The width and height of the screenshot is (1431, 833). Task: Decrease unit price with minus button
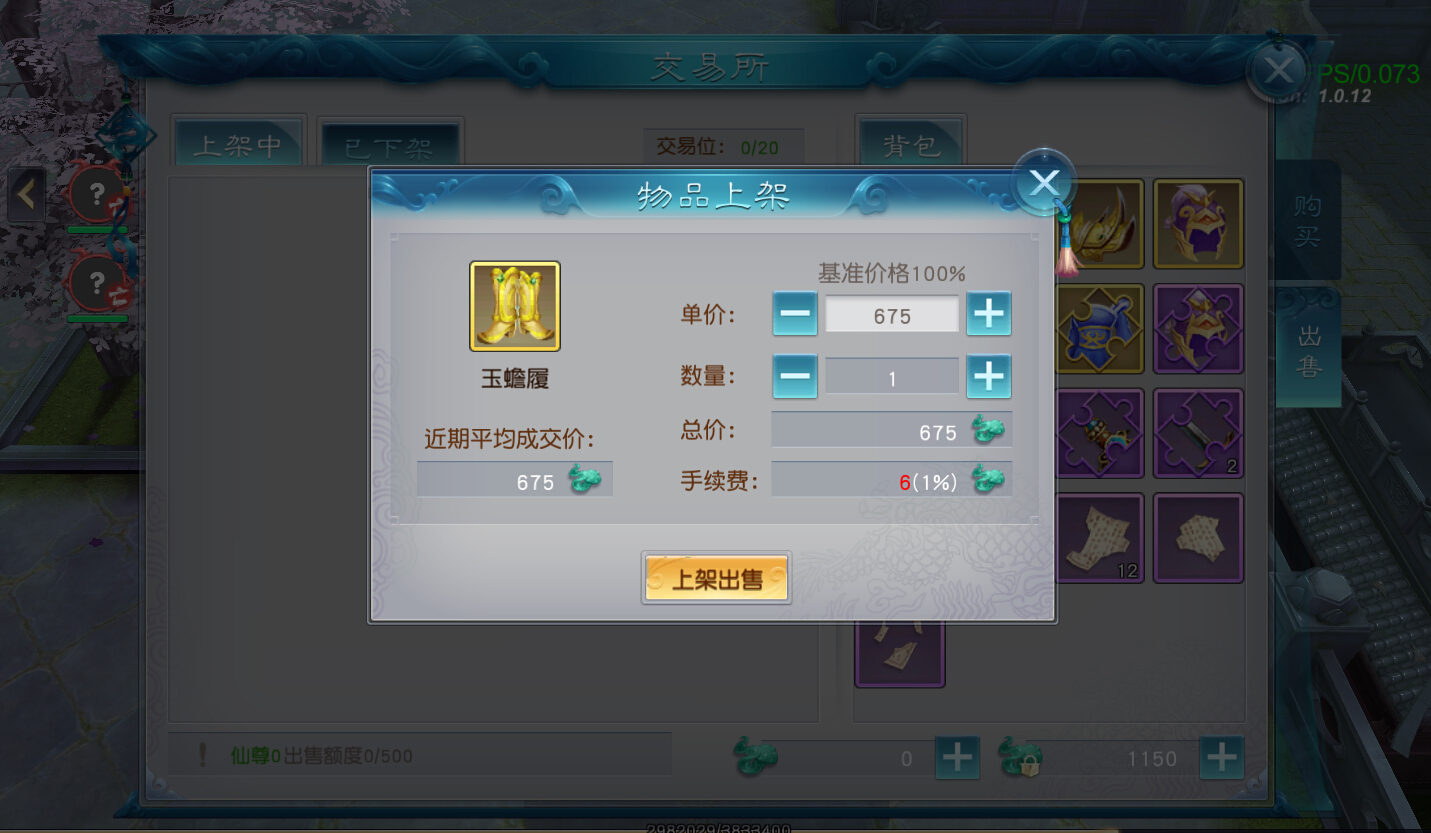[795, 314]
